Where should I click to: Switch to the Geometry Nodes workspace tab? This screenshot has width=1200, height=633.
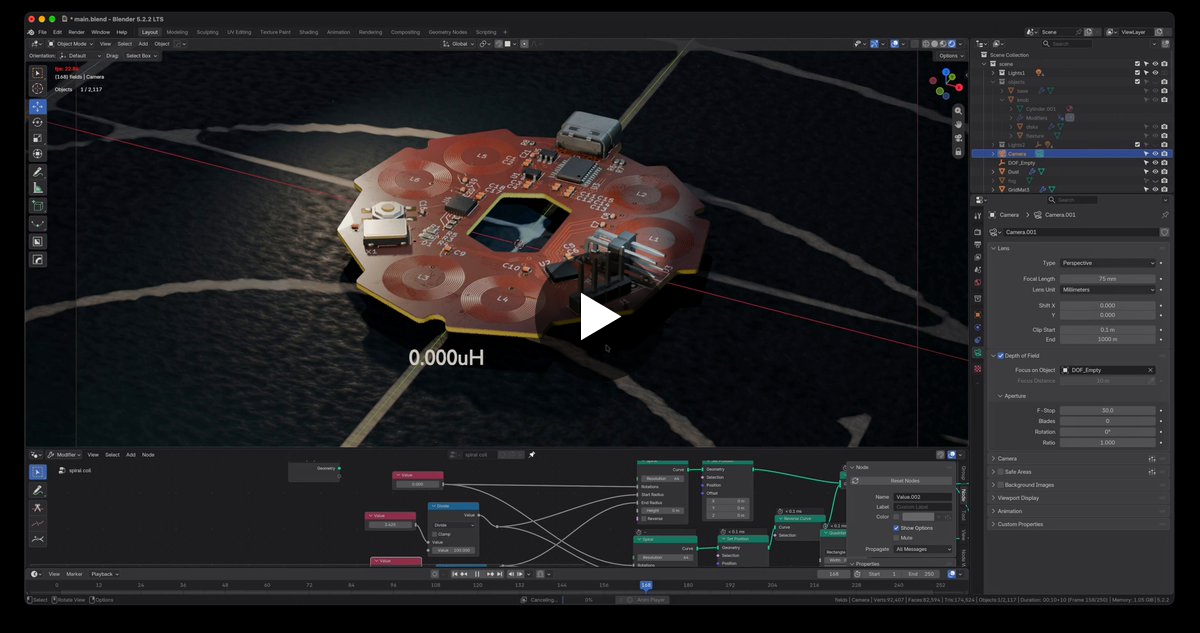coord(448,32)
